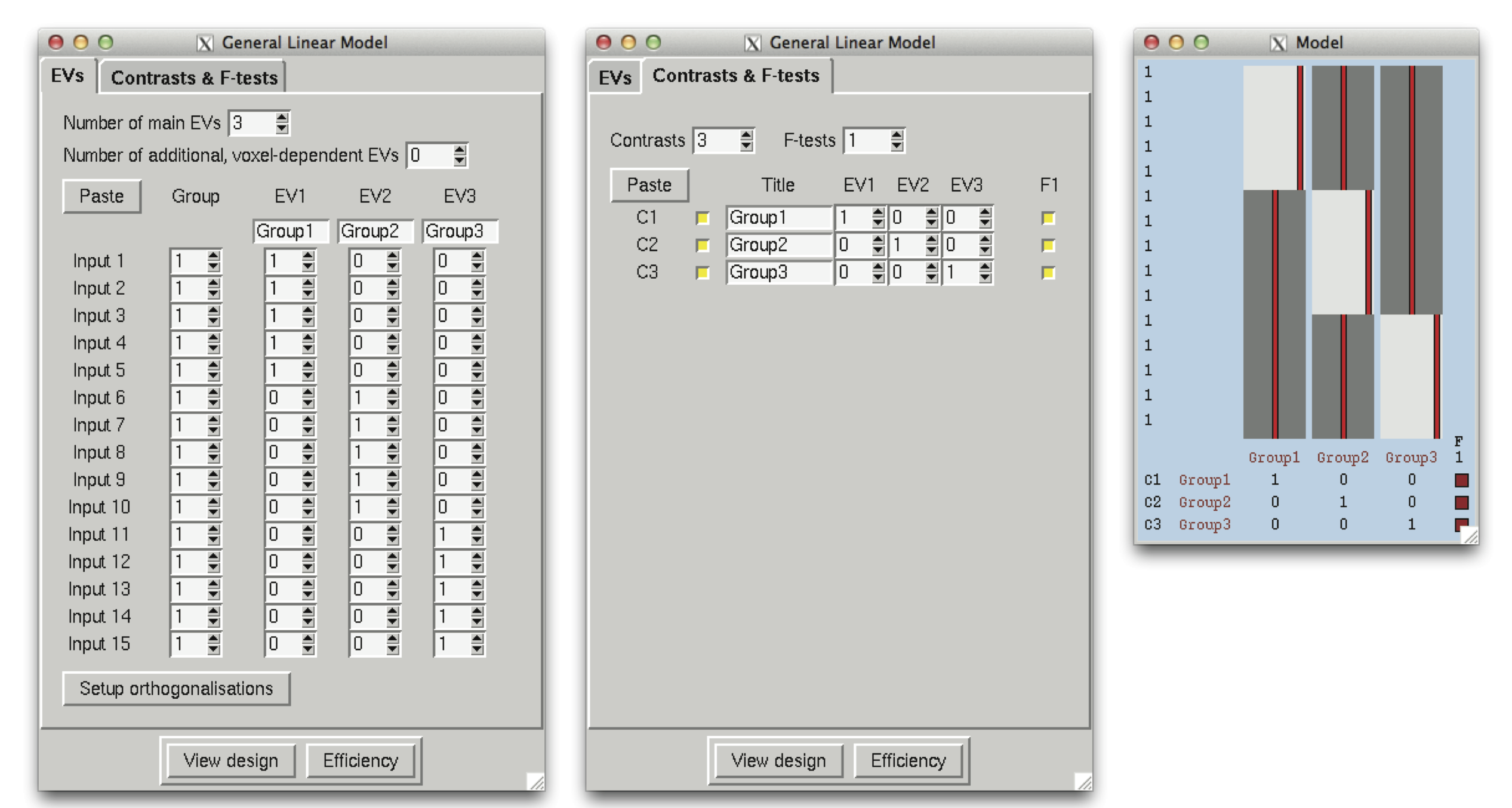
Task: Click stepper arrows for Number of main EVs
Action: [282, 123]
